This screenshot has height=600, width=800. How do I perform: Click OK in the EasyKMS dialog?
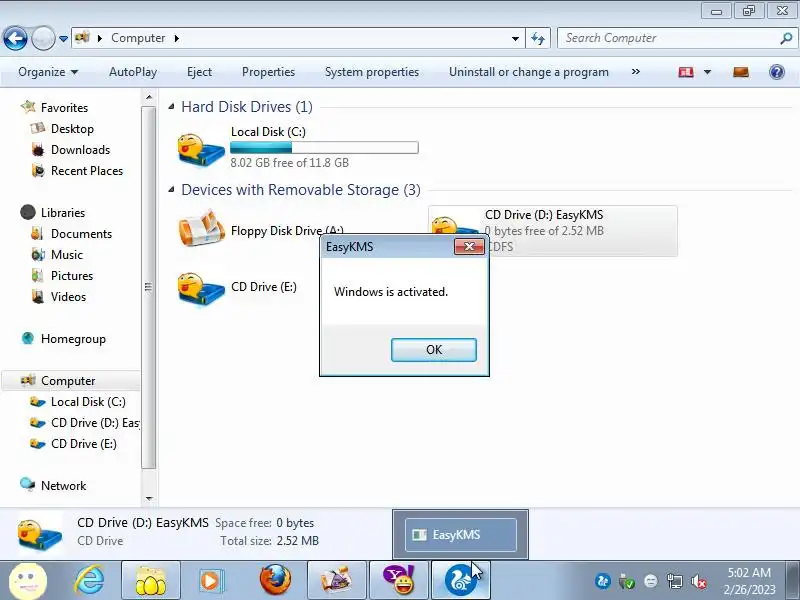click(x=434, y=349)
